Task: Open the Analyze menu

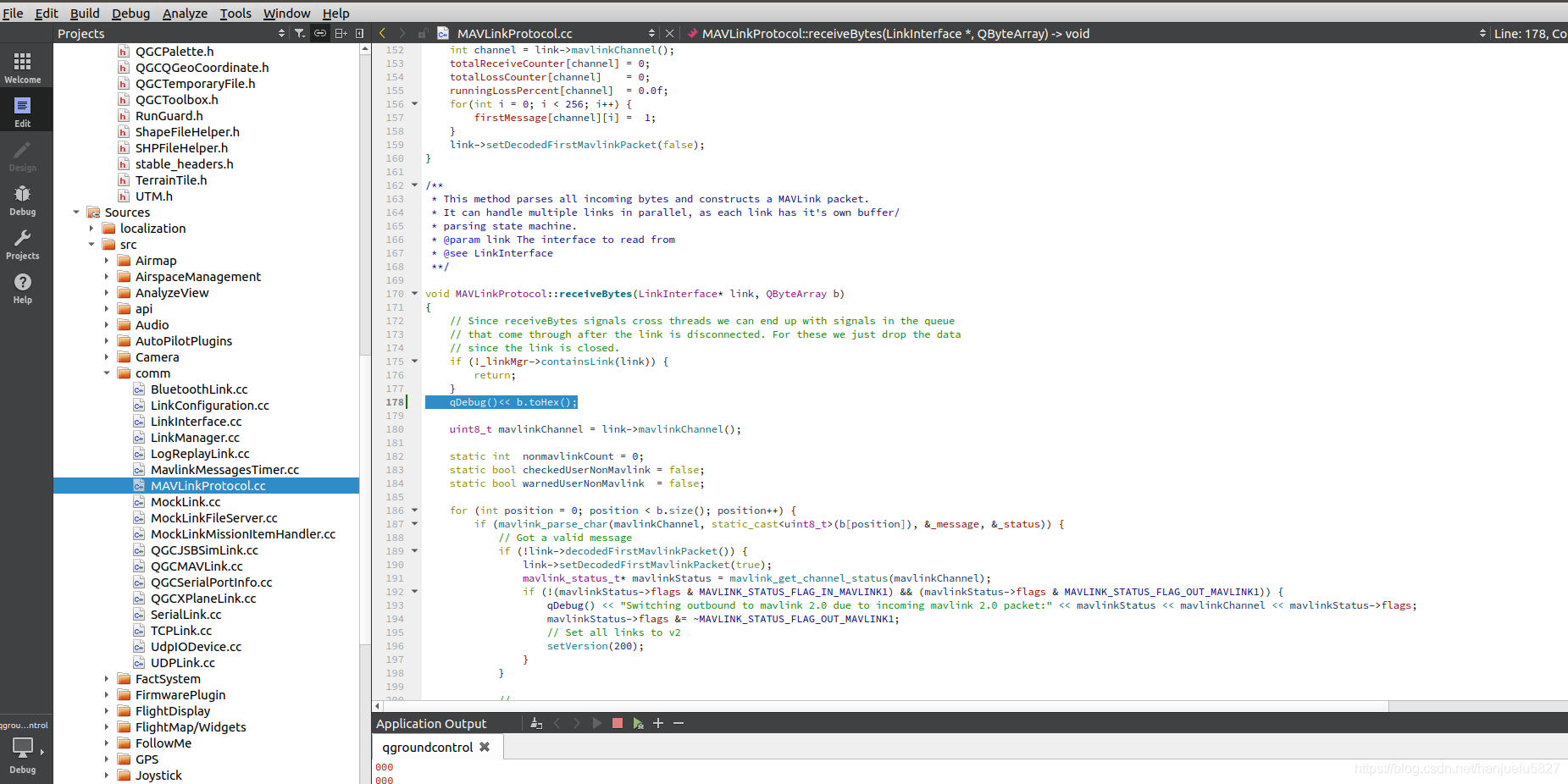Action: pos(185,13)
